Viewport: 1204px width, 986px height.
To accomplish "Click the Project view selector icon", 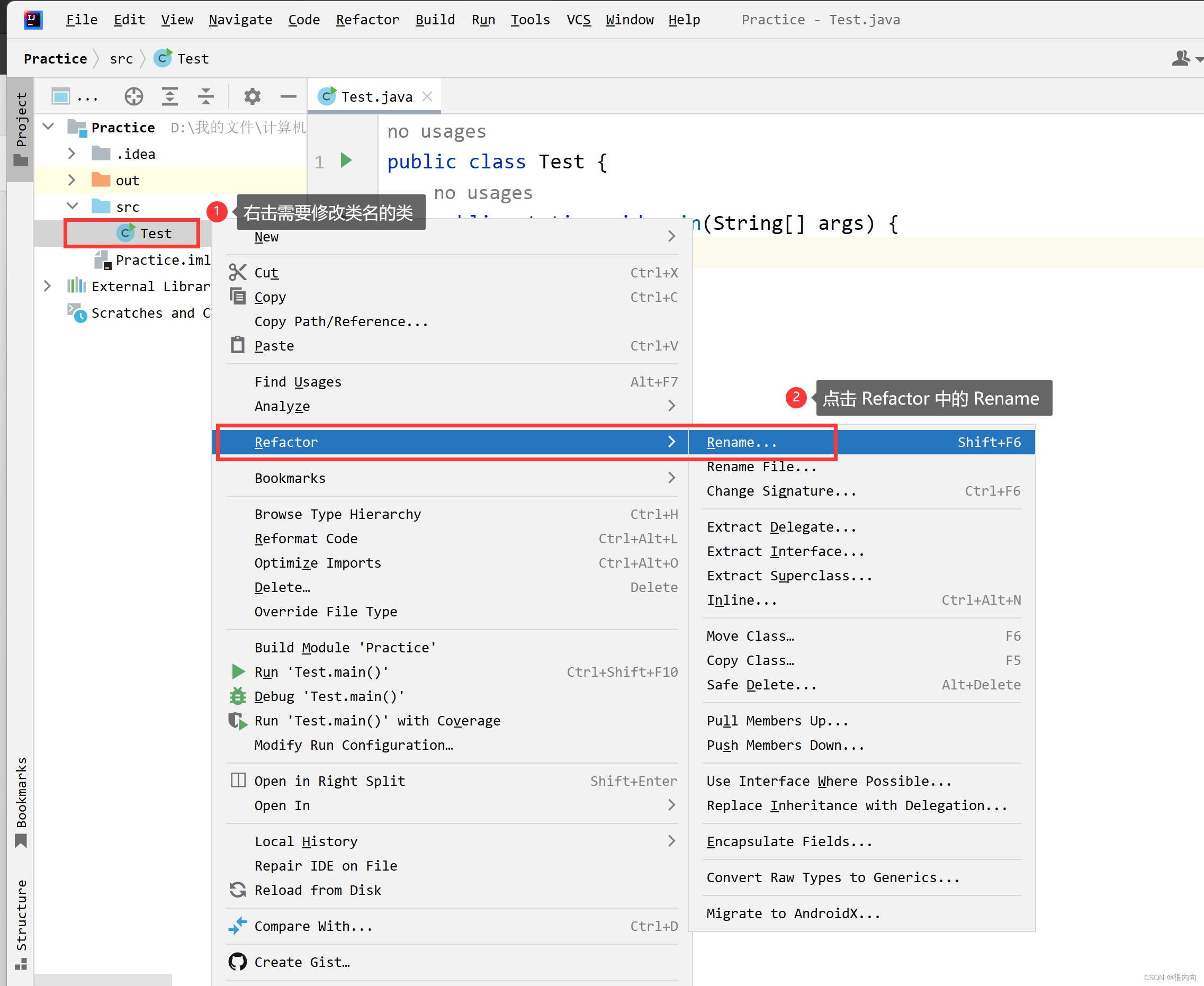I will (x=61, y=96).
